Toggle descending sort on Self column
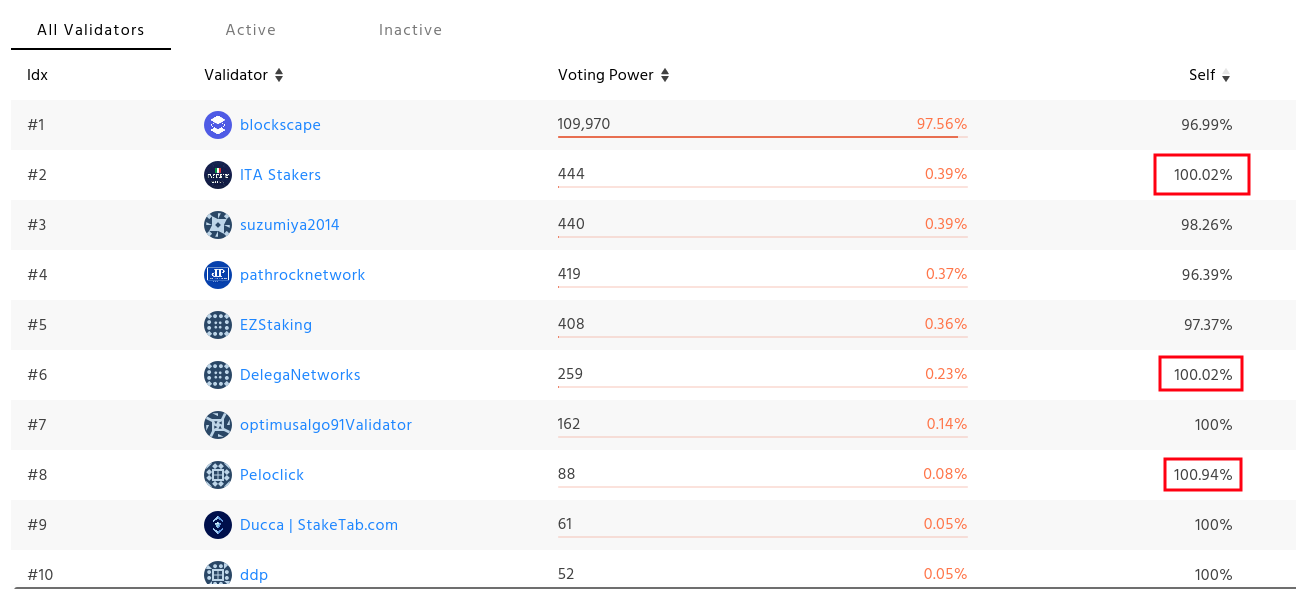 (x=1225, y=75)
